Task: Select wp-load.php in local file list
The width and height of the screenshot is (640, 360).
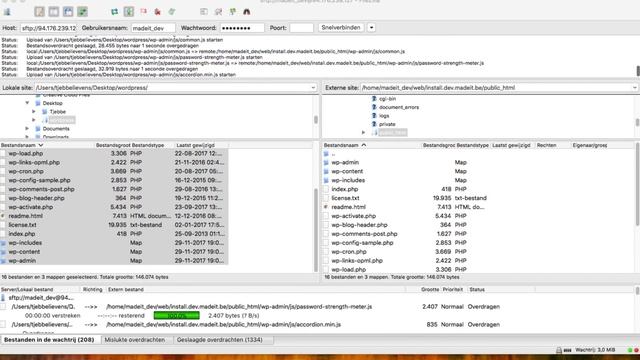Action: 114,153
